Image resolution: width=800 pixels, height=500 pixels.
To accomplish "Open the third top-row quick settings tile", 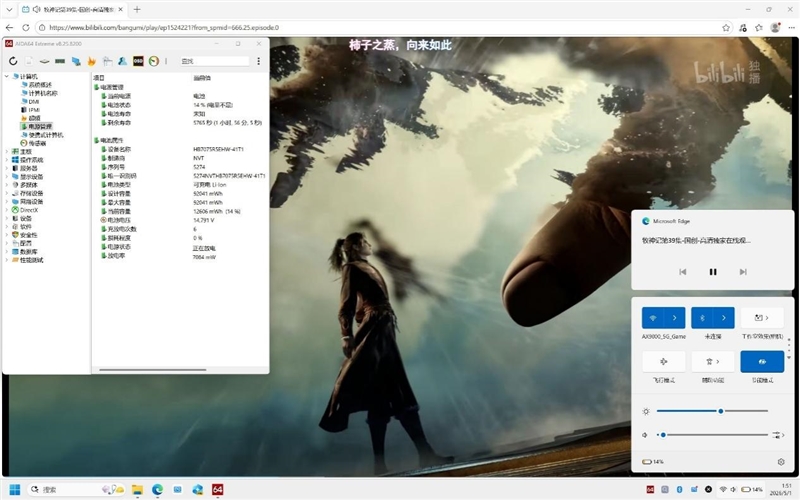I will [762, 318].
